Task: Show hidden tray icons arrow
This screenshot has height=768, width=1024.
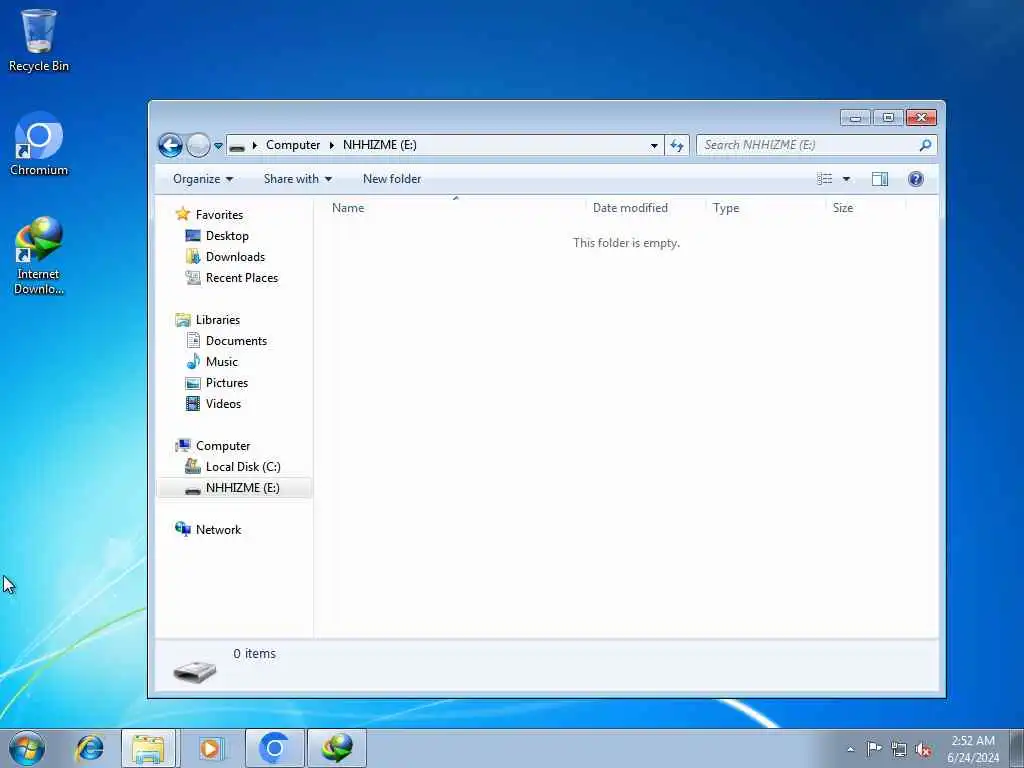Action: point(850,749)
